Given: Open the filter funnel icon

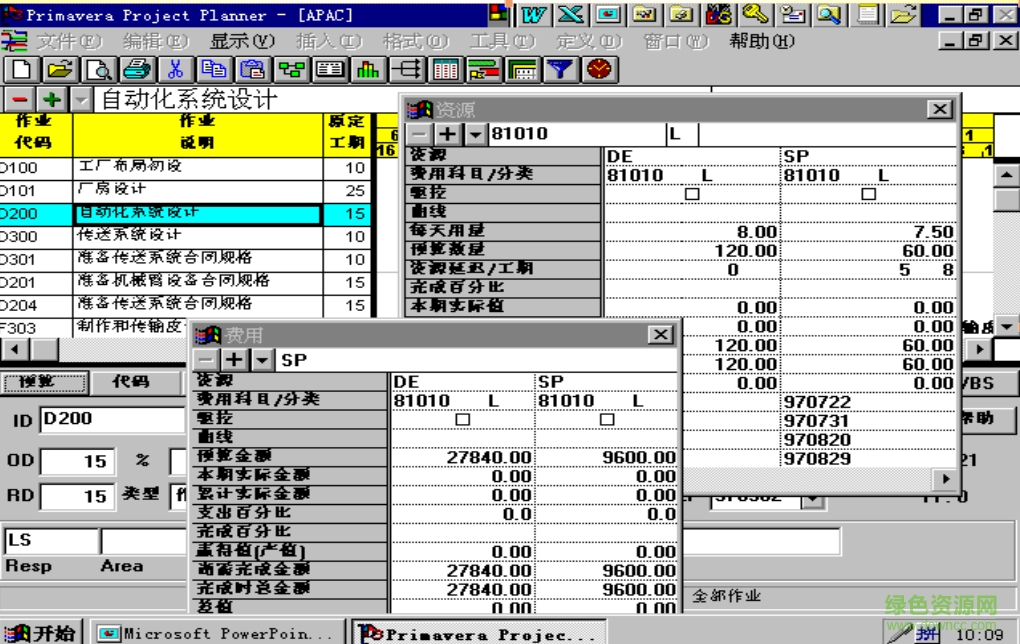Looking at the screenshot, I should tap(561, 69).
